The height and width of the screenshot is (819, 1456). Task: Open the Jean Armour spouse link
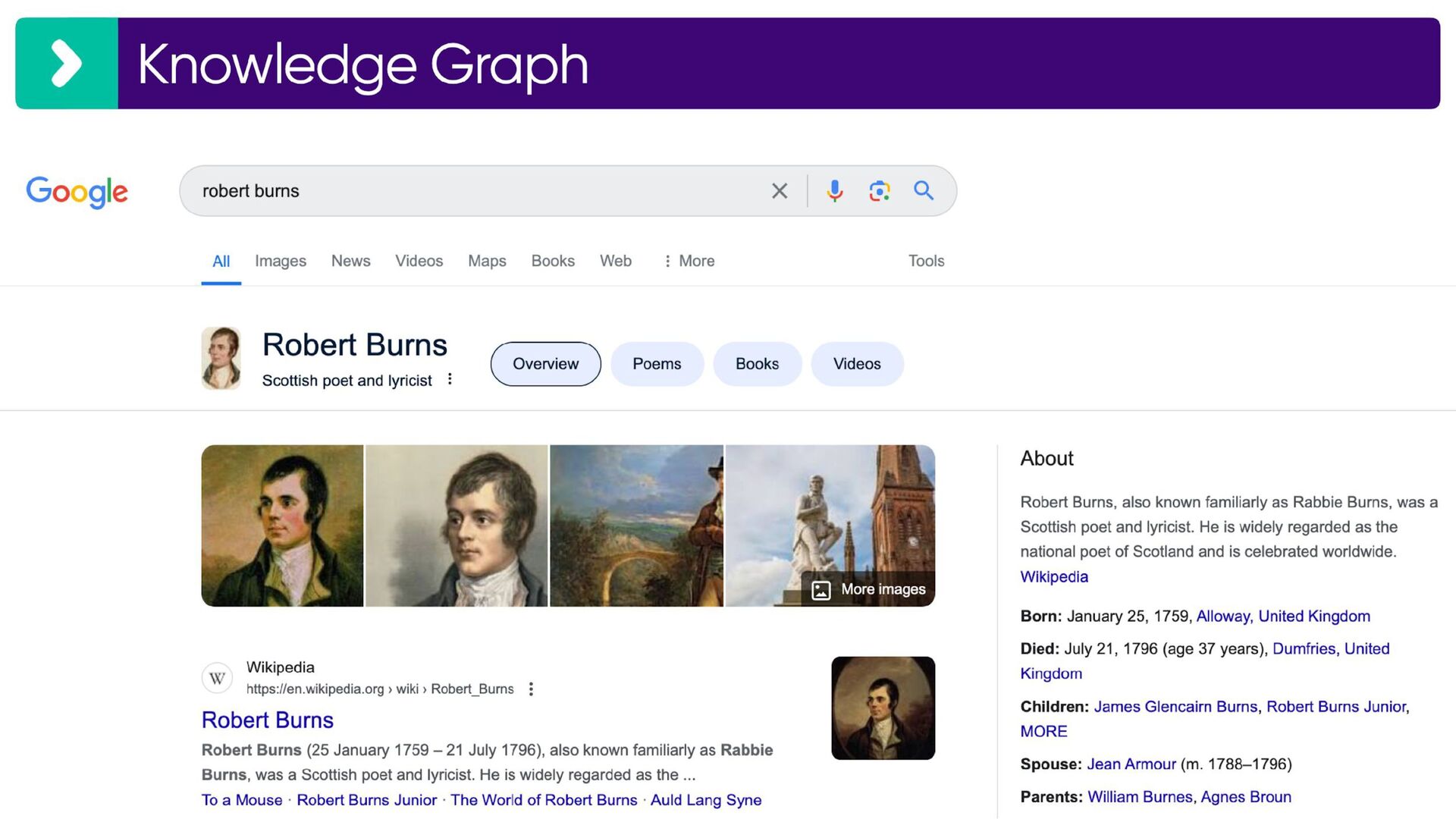point(1131,764)
